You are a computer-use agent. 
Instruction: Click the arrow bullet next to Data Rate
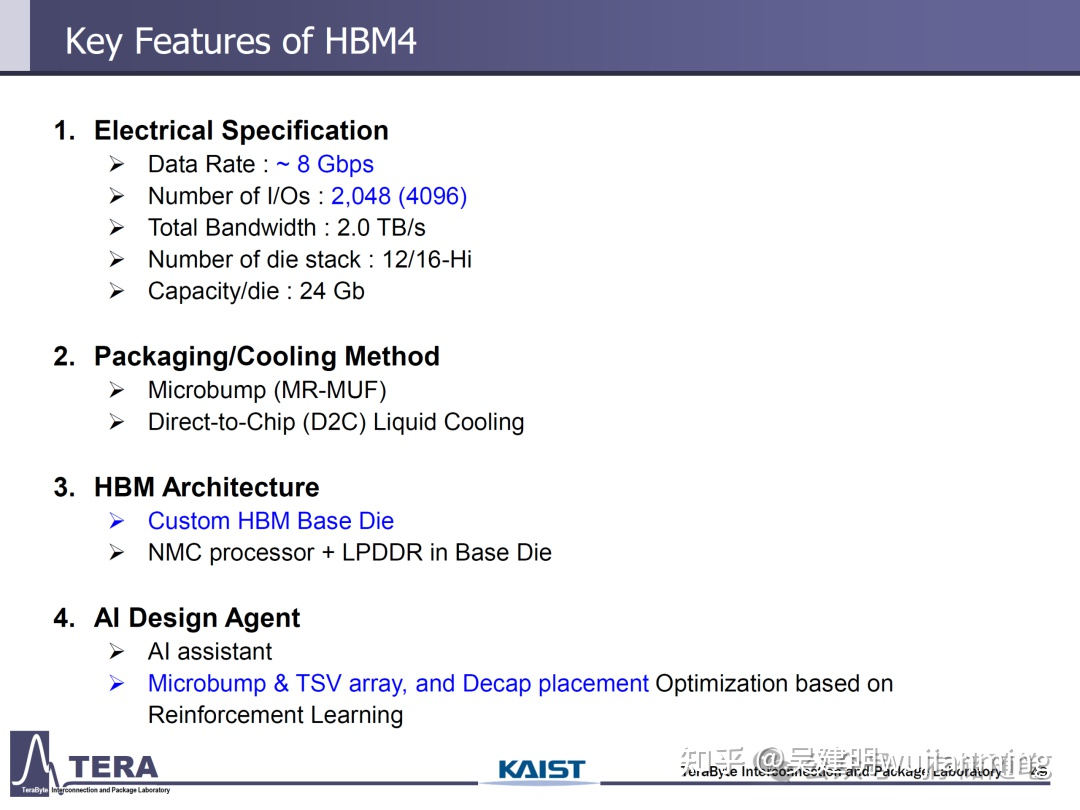coord(117,164)
